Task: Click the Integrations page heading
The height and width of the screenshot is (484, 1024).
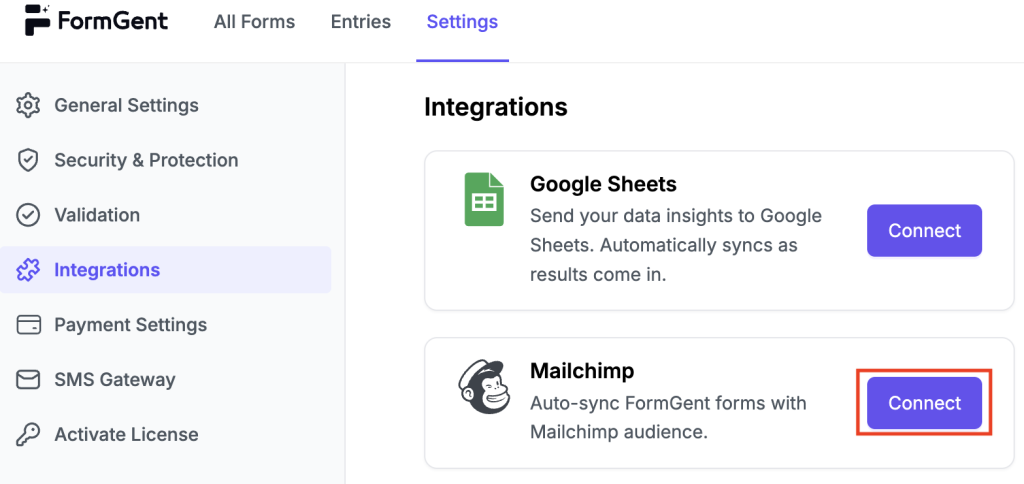Action: tap(496, 106)
